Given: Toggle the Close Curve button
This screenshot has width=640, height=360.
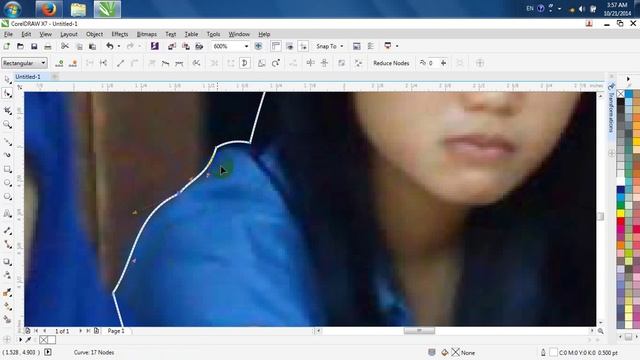Looking at the screenshot, I should point(245,63).
